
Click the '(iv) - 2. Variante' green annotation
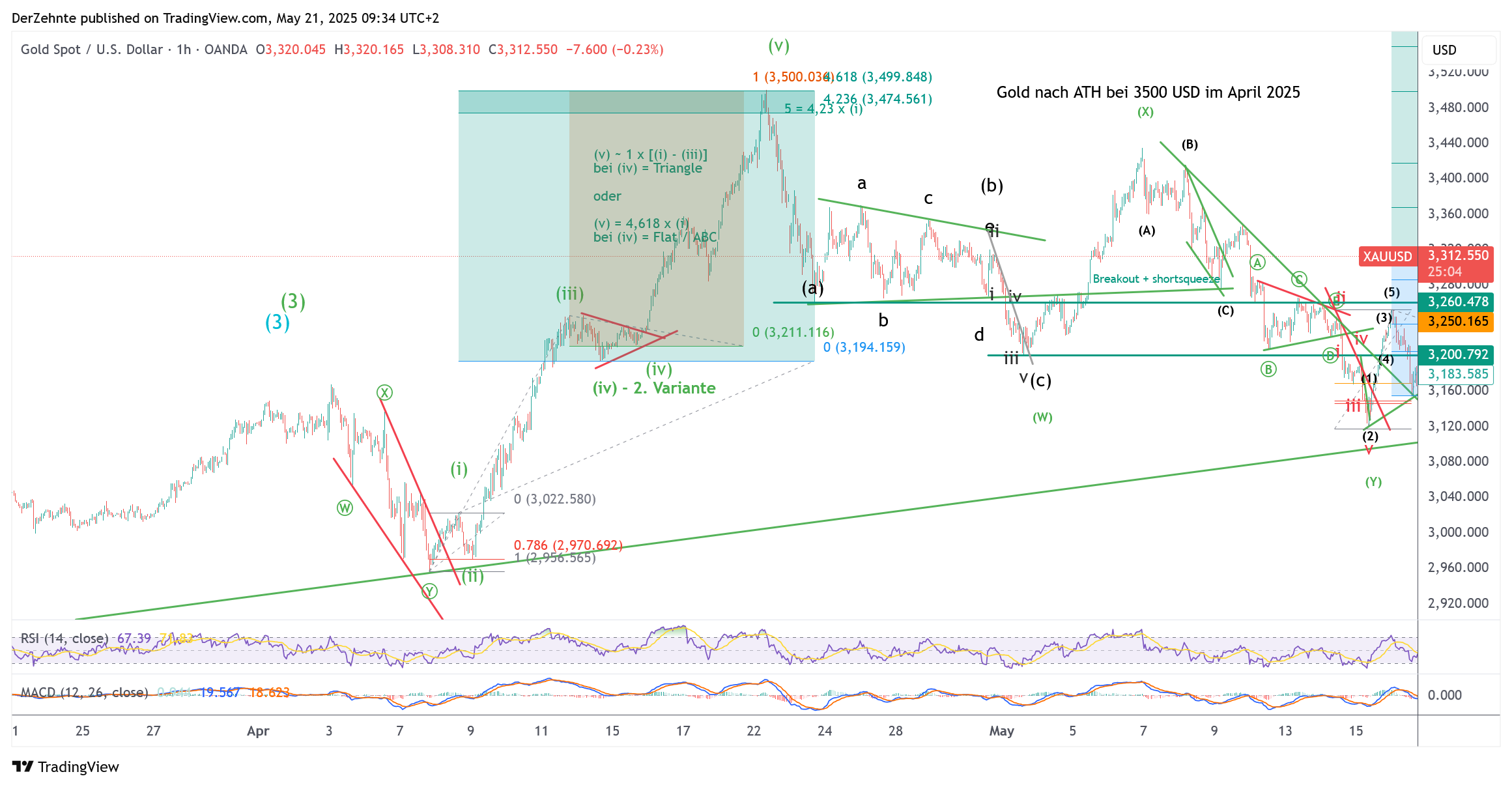point(653,388)
